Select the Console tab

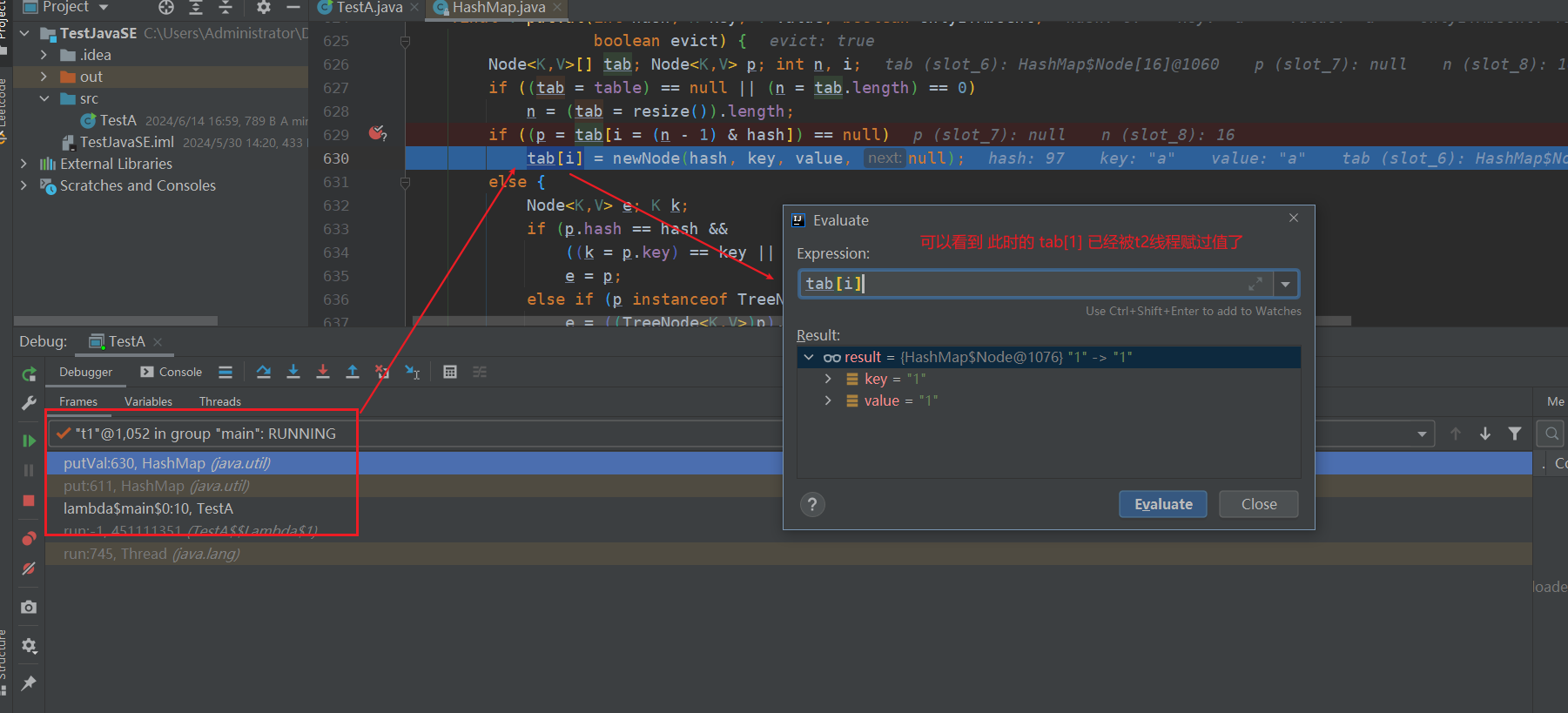[x=172, y=372]
